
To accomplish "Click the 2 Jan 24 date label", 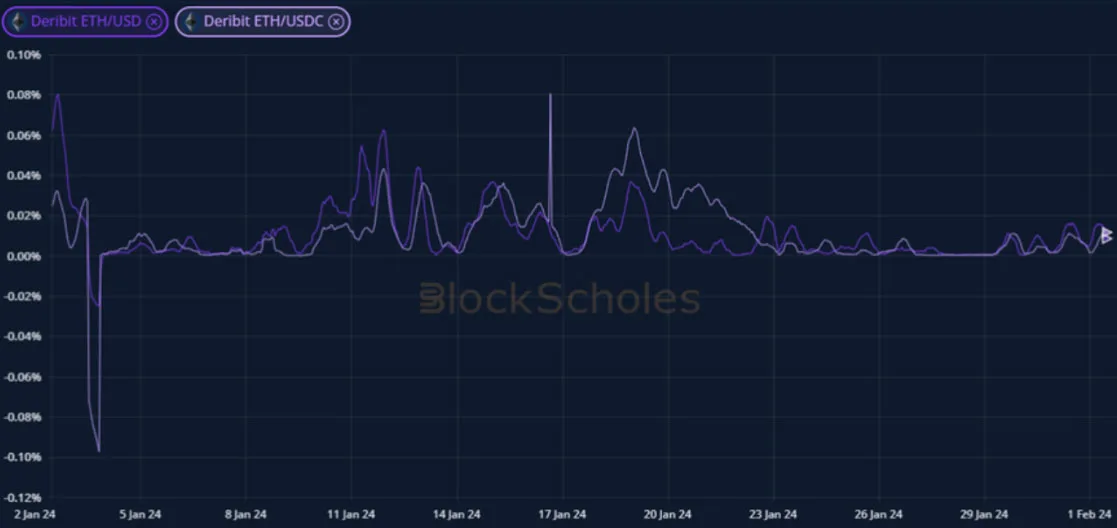I will (x=36, y=514).
